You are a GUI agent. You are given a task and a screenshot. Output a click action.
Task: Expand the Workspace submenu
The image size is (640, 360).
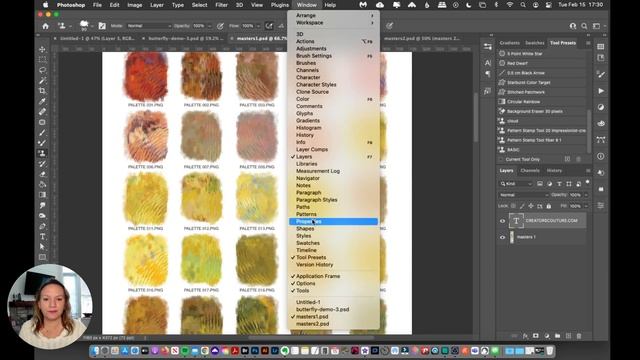333,23
